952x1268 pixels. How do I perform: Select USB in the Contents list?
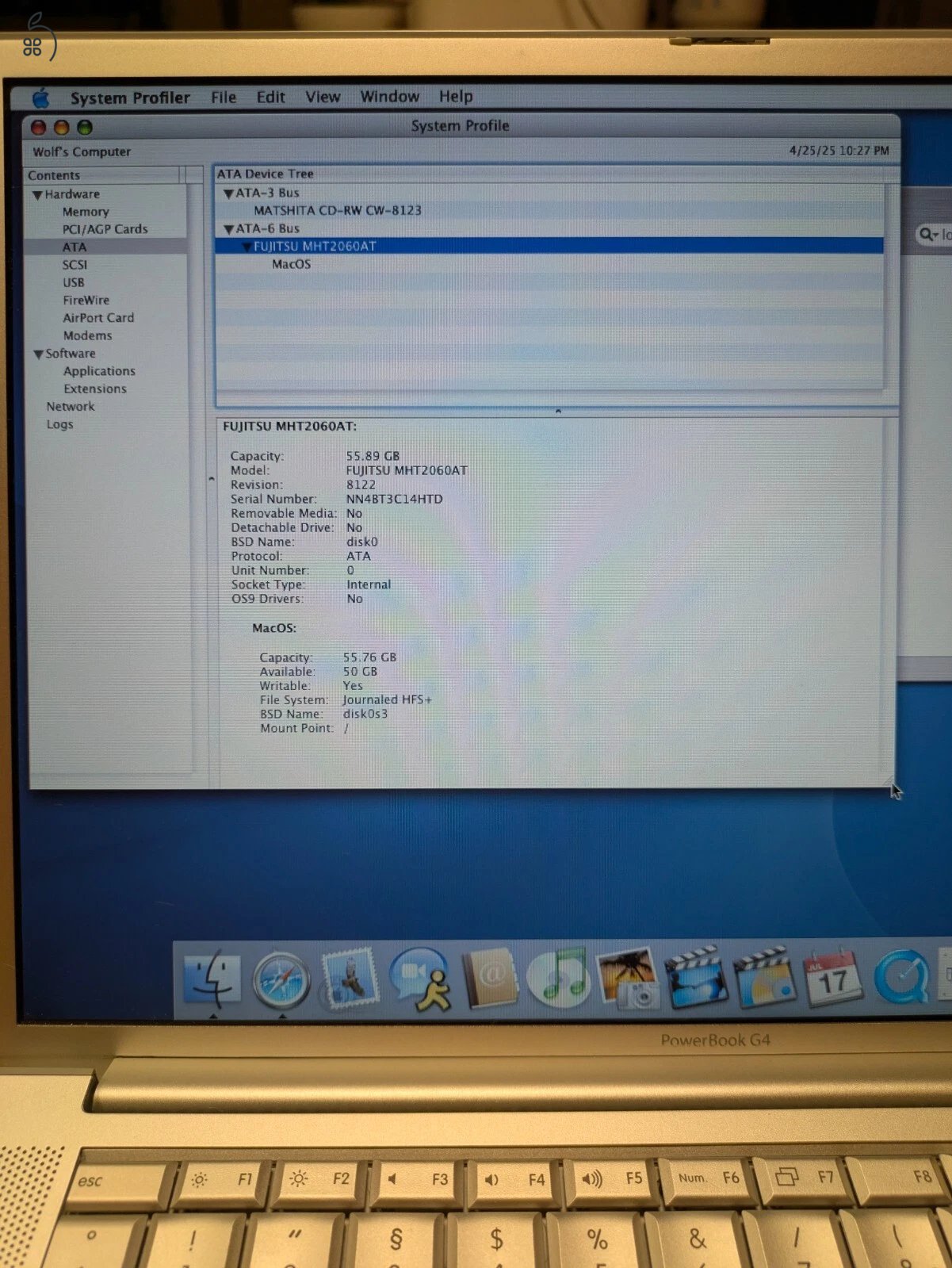click(74, 282)
